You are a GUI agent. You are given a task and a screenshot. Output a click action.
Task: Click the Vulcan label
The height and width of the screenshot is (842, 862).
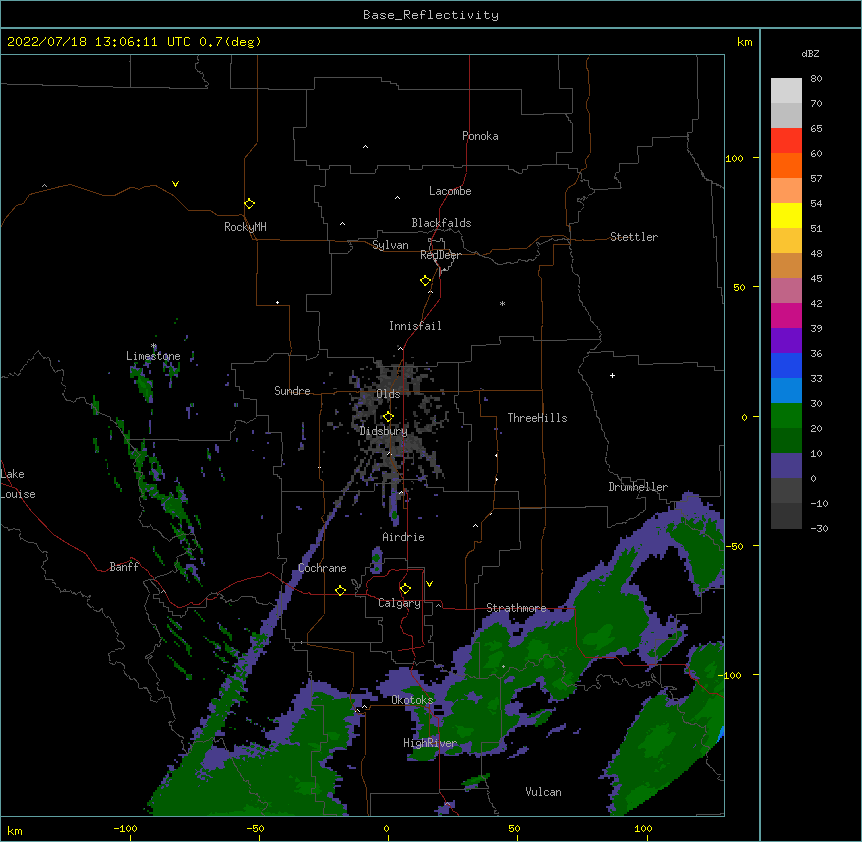[x=543, y=792]
